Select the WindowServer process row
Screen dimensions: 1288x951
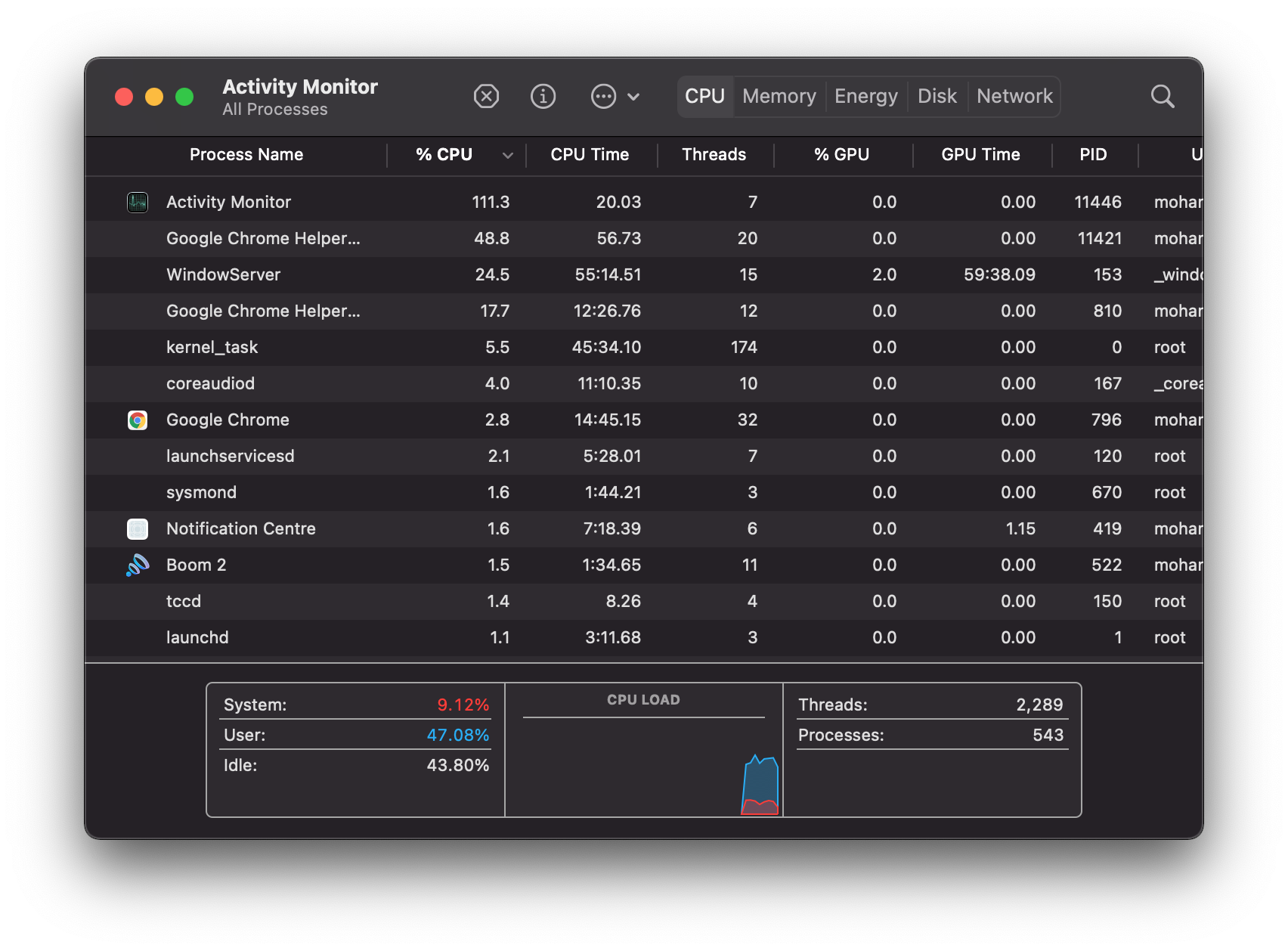pos(644,275)
